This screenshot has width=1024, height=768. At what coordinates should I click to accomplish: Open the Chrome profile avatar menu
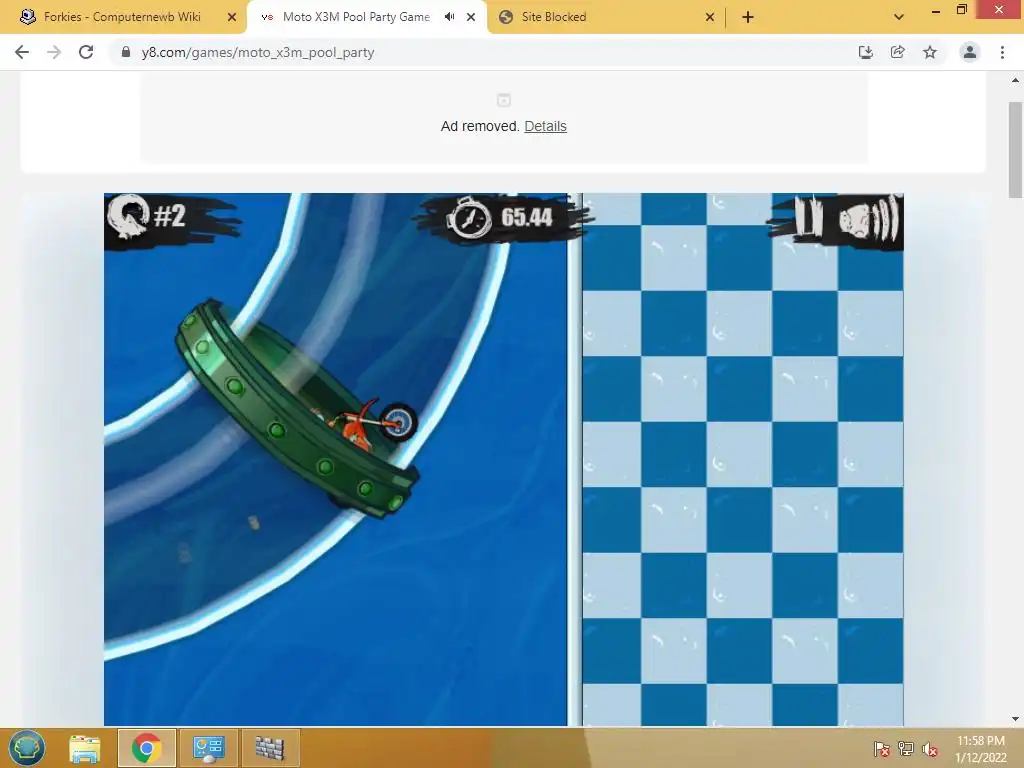tap(970, 52)
